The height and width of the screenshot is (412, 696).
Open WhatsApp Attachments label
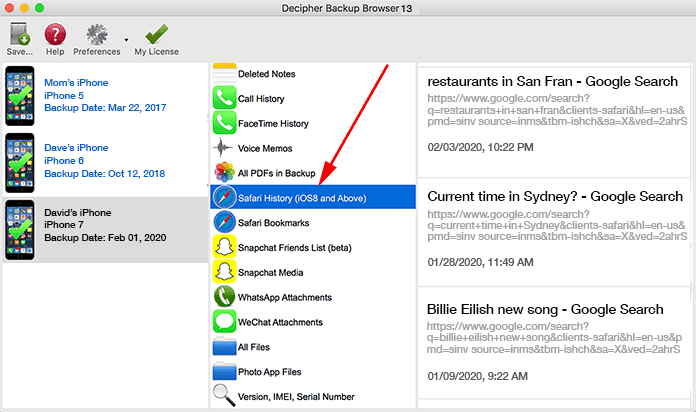click(285, 297)
